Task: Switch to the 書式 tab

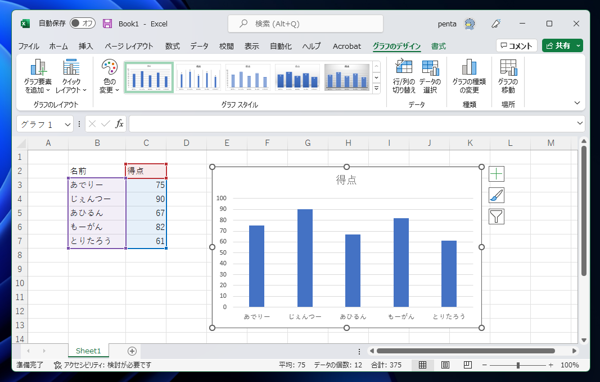Action: pyautogui.click(x=439, y=46)
